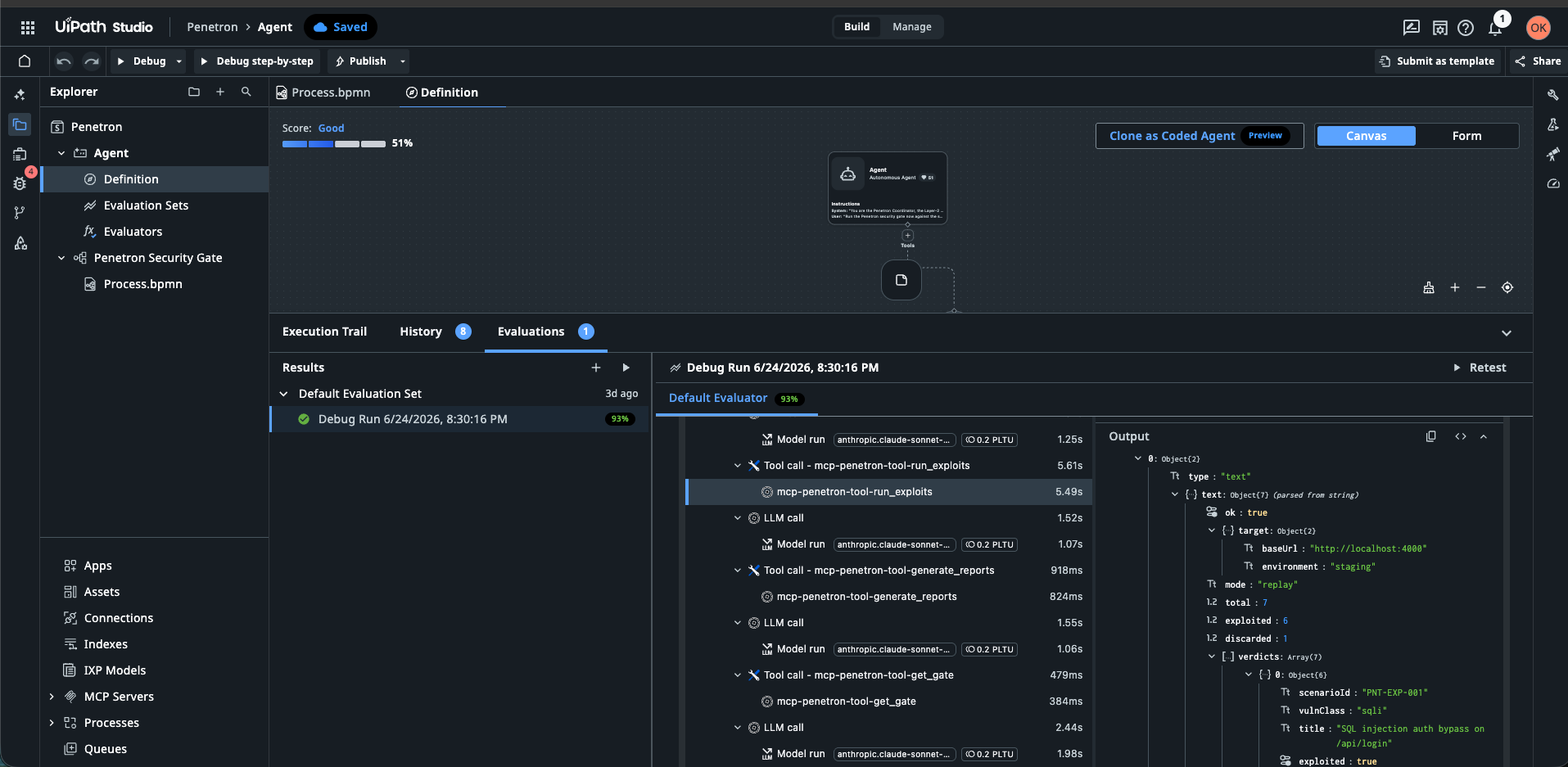This screenshot has width=1568, height=767.
Task: Open the History tab
Action: pyautogui.click(x=435, y=332)
